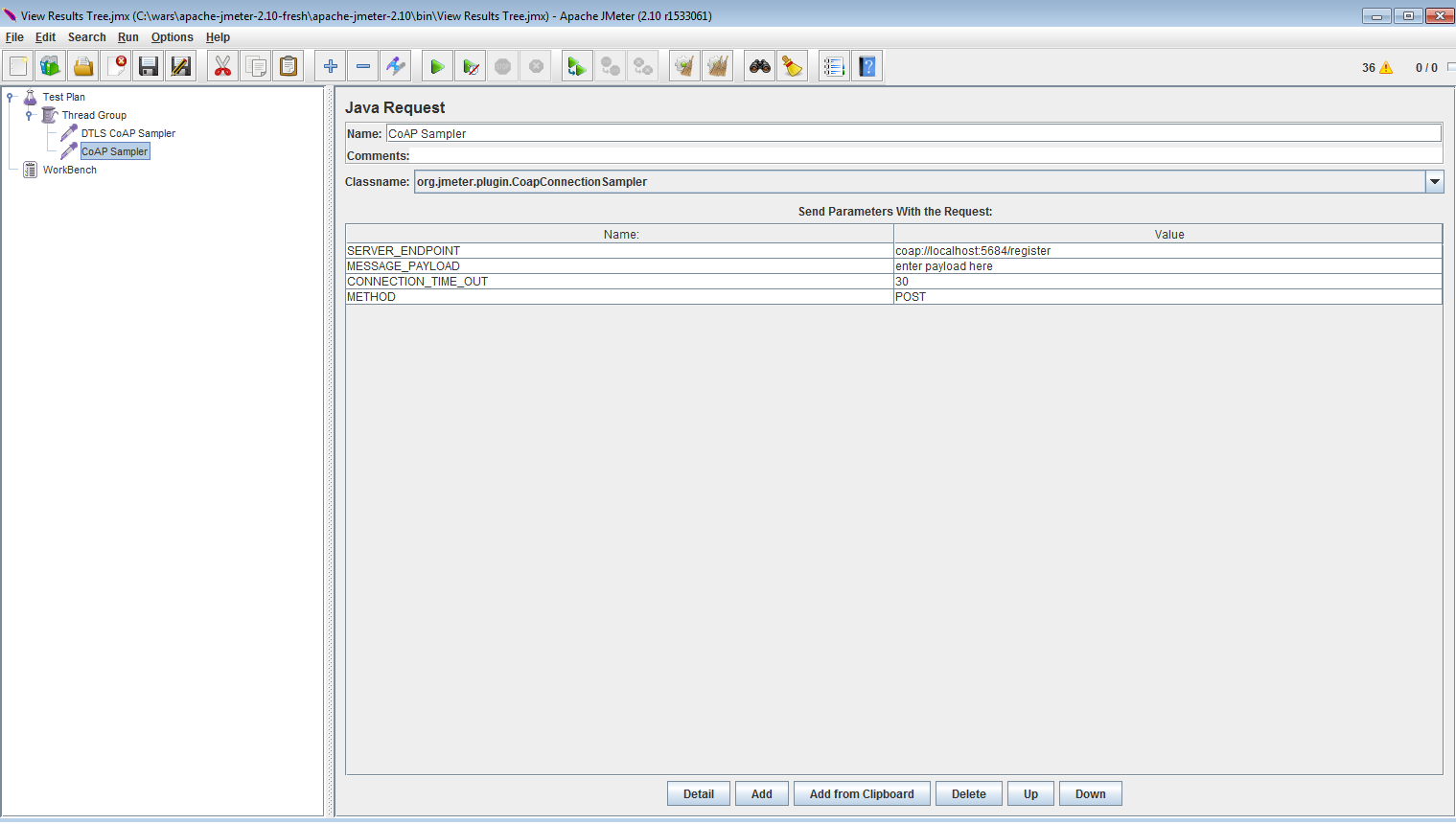Screen dimensions: 1456x825
Task: Select Thread Group in the tree
Action: [x=94, y=115]
